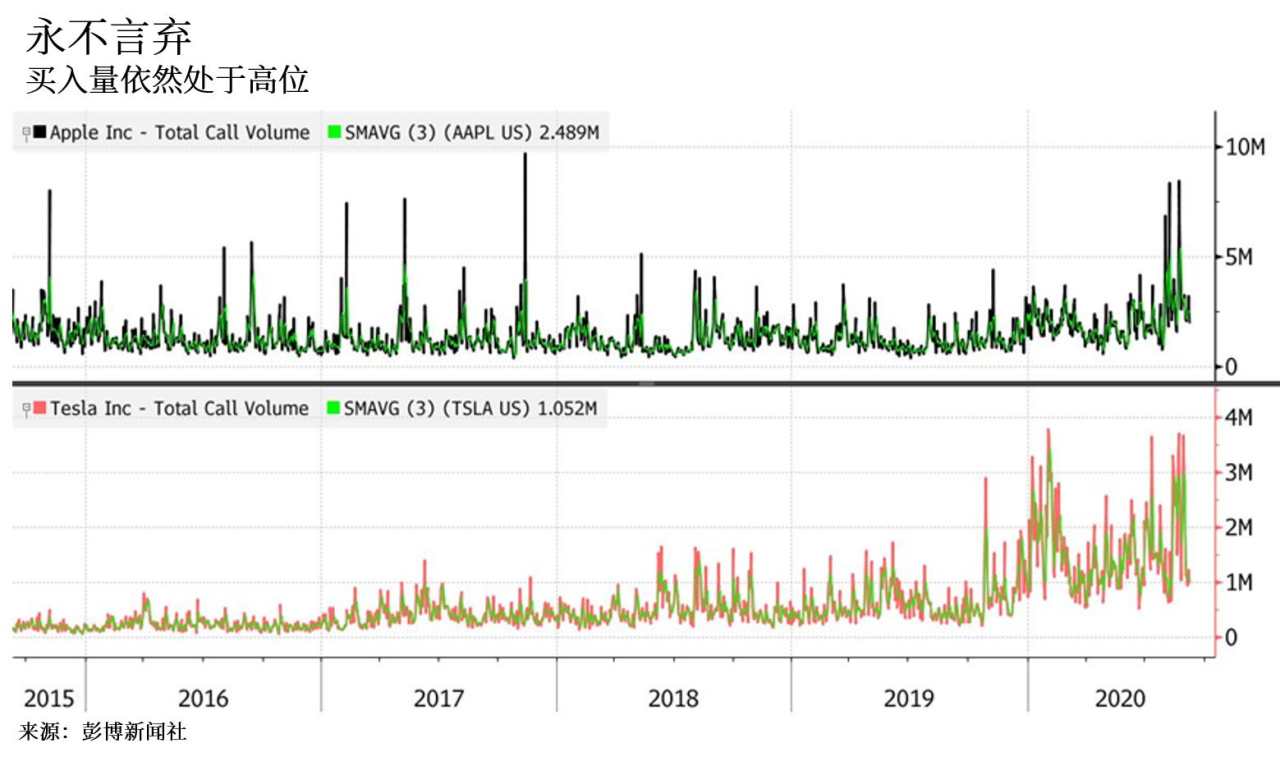Click the "Apple Inc - Total Call Volume" legend label
This screenshot has width=1280, height=757.
180,132
